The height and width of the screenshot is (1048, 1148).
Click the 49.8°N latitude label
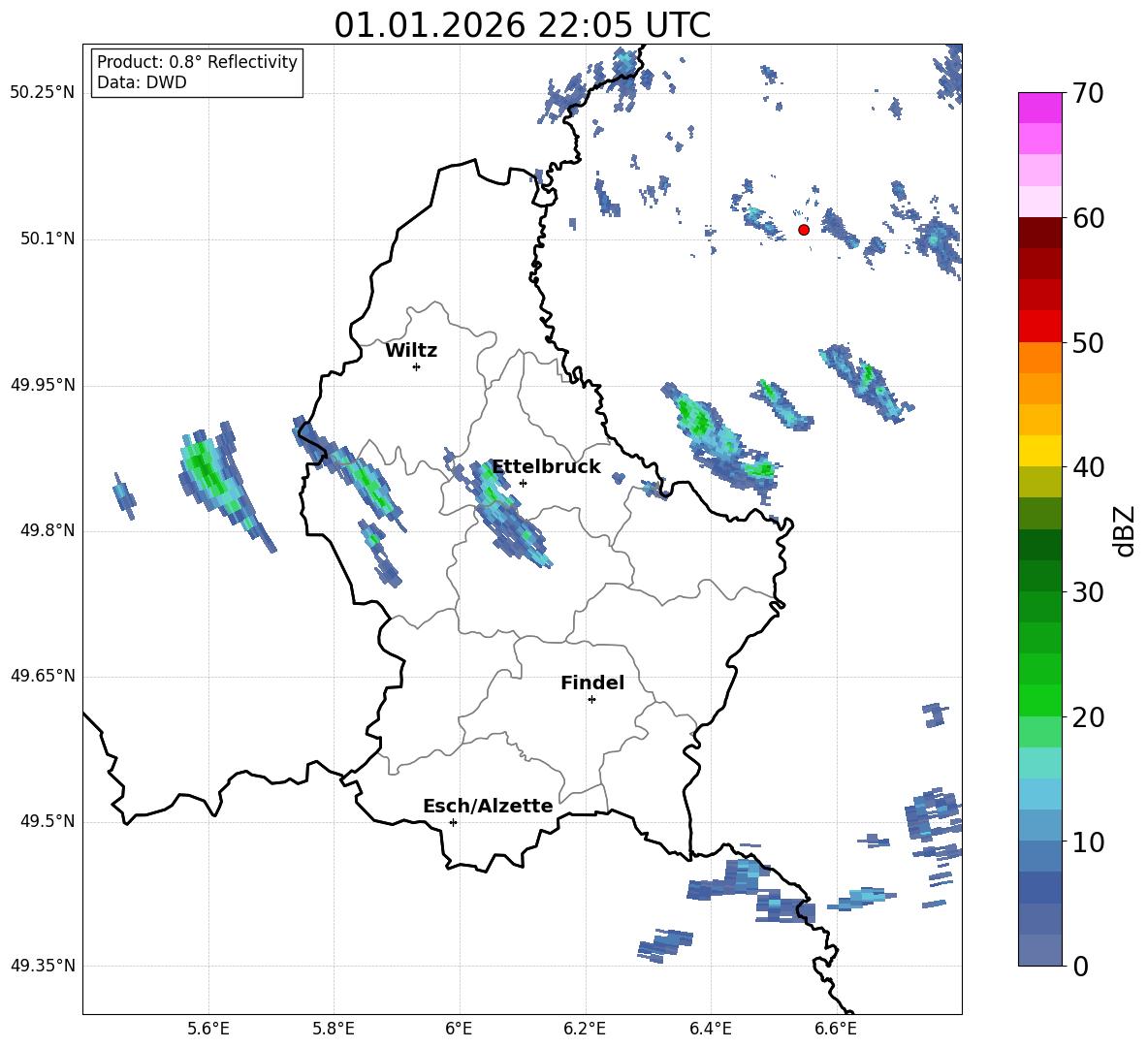(48, 530)
